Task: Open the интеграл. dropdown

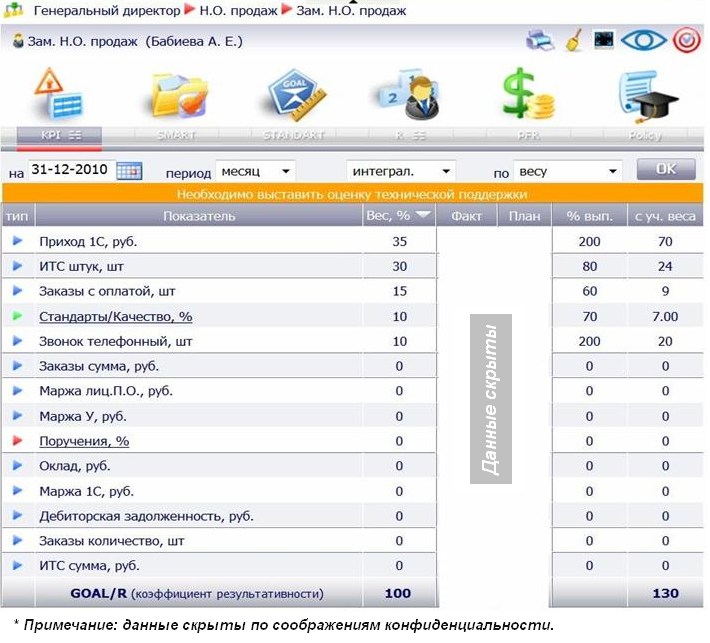Action: pyautogui.click(x=401, y=172)
